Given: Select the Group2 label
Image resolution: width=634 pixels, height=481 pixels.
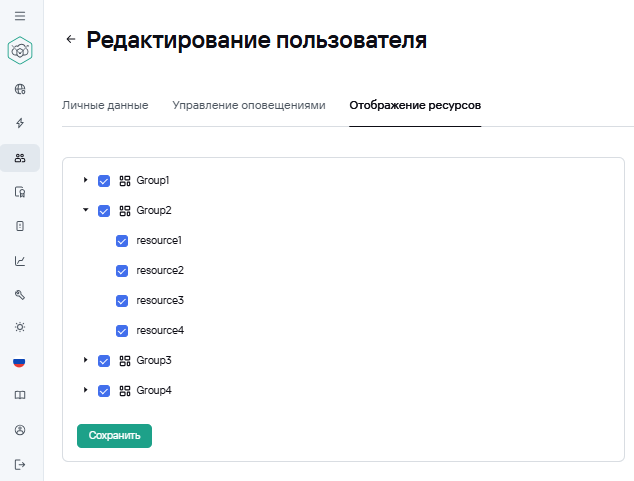Looking at the screenshot, I should coord(154,210).
